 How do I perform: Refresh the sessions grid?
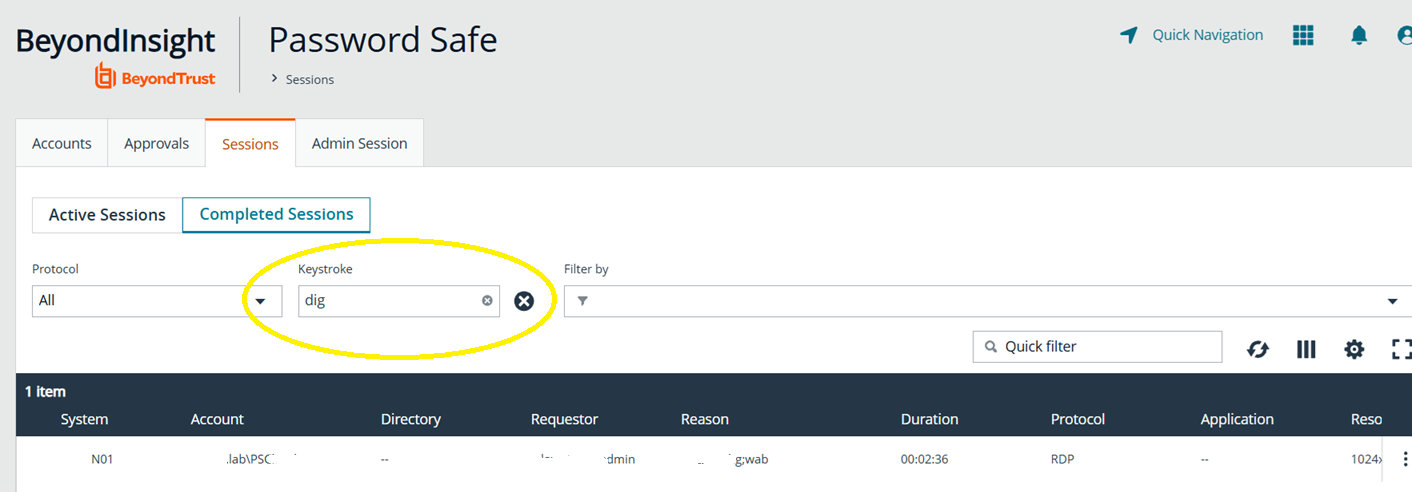(1258, 349)
